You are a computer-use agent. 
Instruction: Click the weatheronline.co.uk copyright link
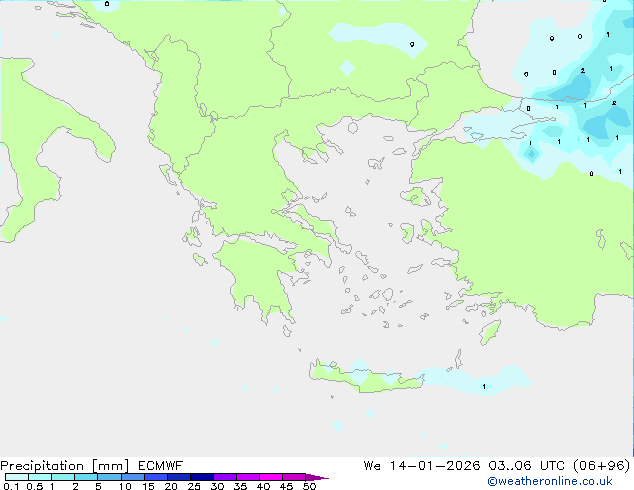[x=550, y=481]
